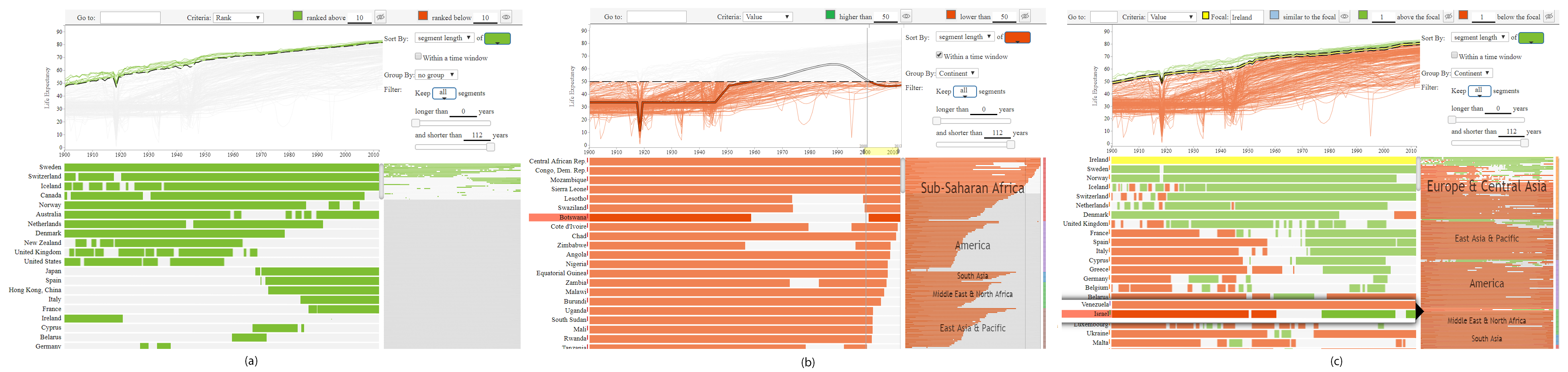Click longer than slider handle in panel (b)
The width and height of the screenshot is (1568, 372).
point(937,121)
